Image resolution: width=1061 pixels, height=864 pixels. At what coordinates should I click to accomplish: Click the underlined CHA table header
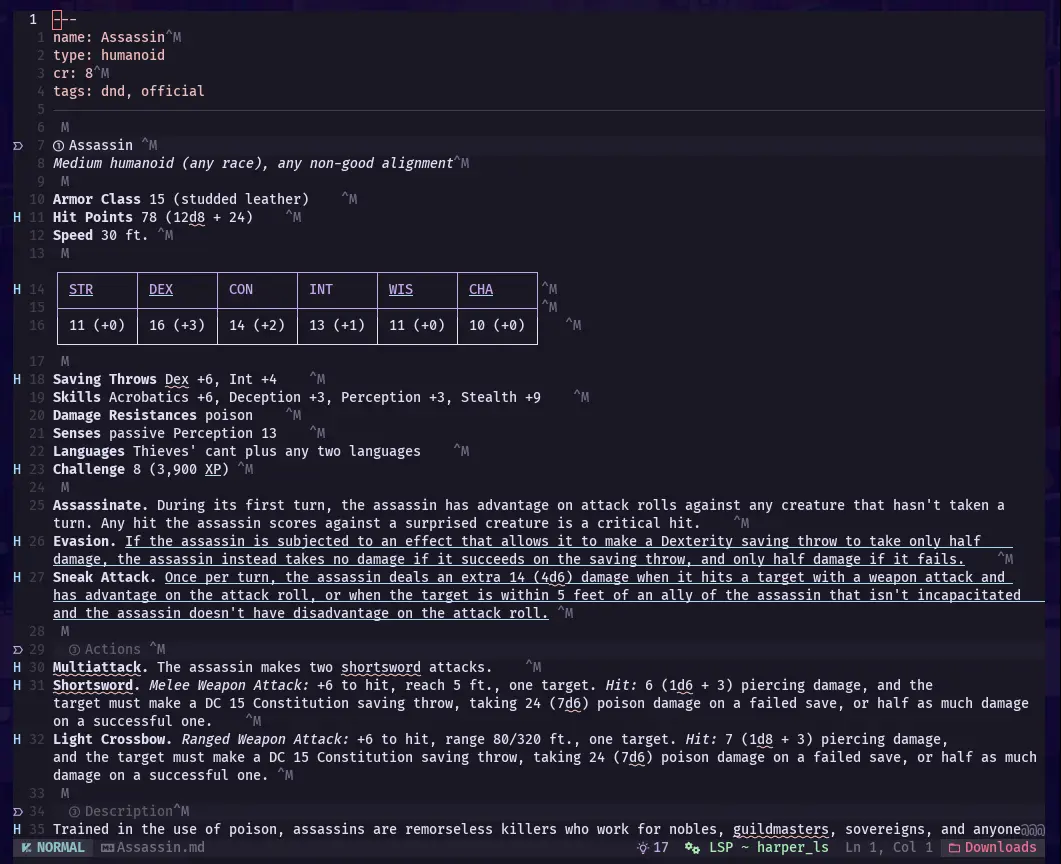[481, 289]
